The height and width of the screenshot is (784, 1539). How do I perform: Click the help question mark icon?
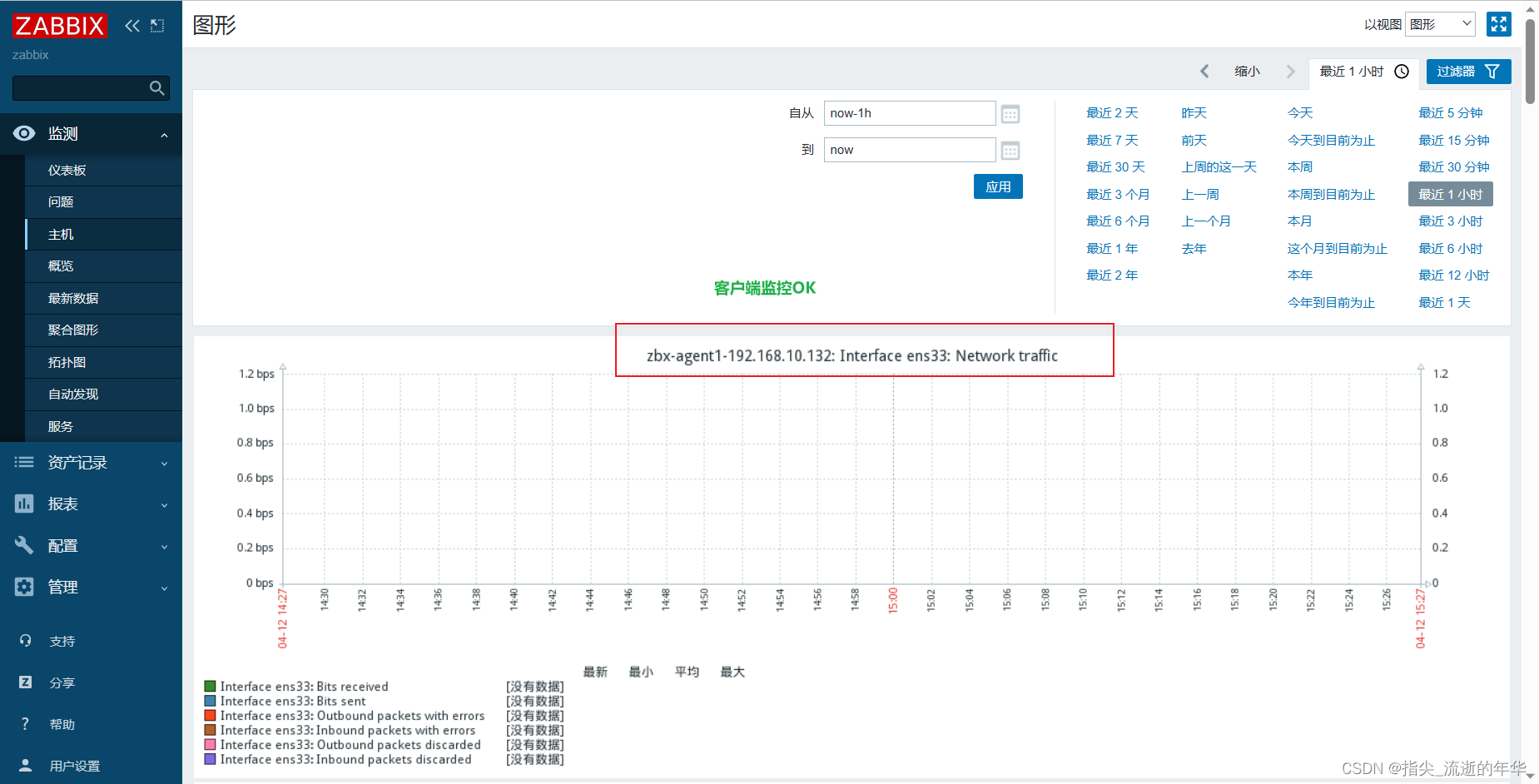pos(25,724)
